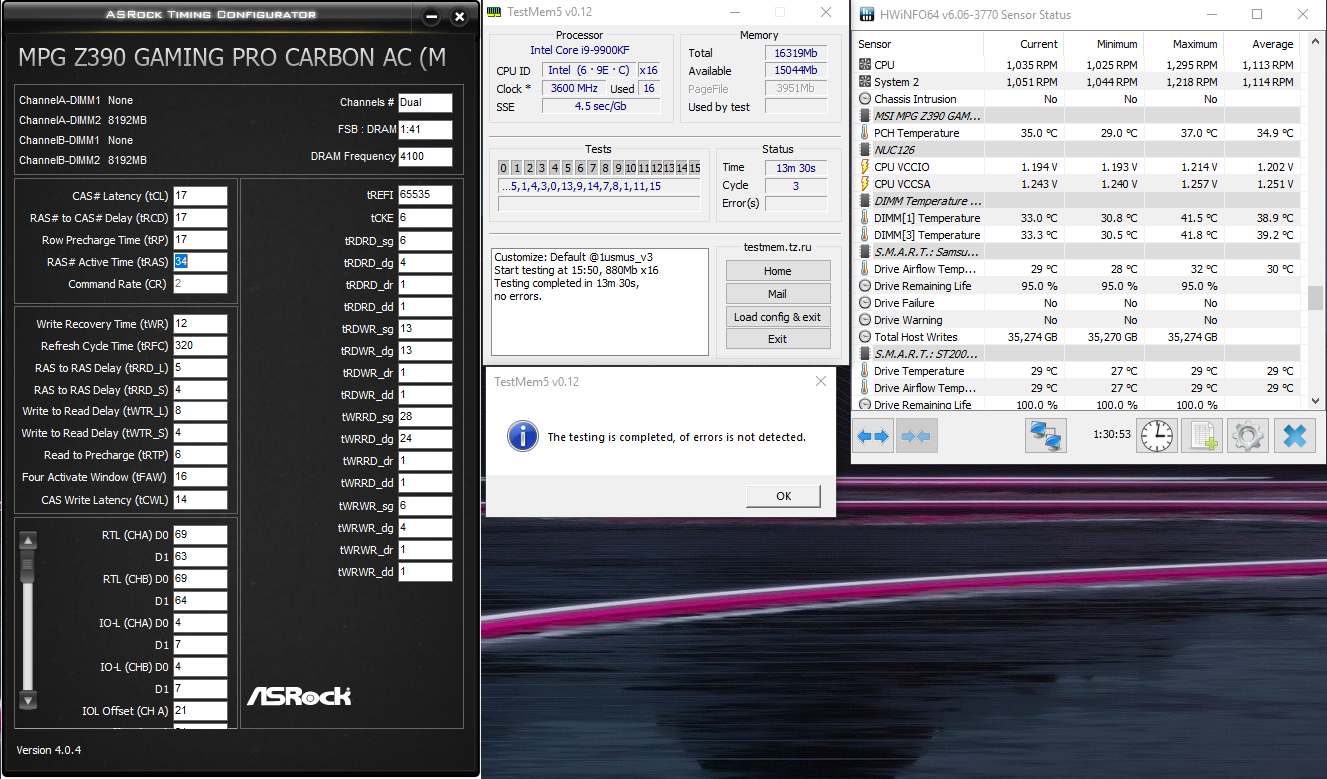The height and width of the screenshot is (779, 1327).
Task: Click the Refresh Cycle Time (tRFC) field
Action: click(200, 346)
